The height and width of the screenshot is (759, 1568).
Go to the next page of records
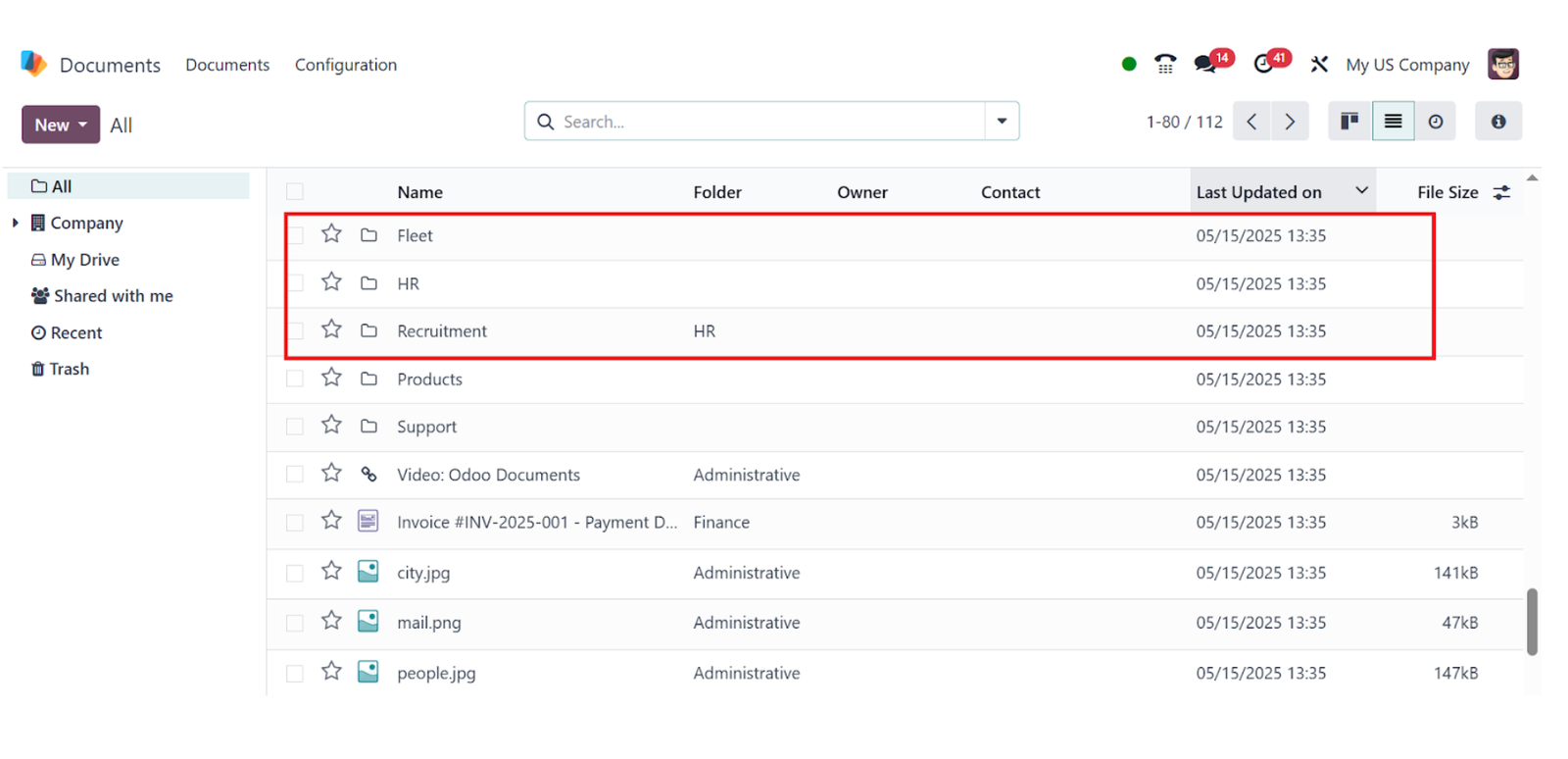tap(1290, 122)
